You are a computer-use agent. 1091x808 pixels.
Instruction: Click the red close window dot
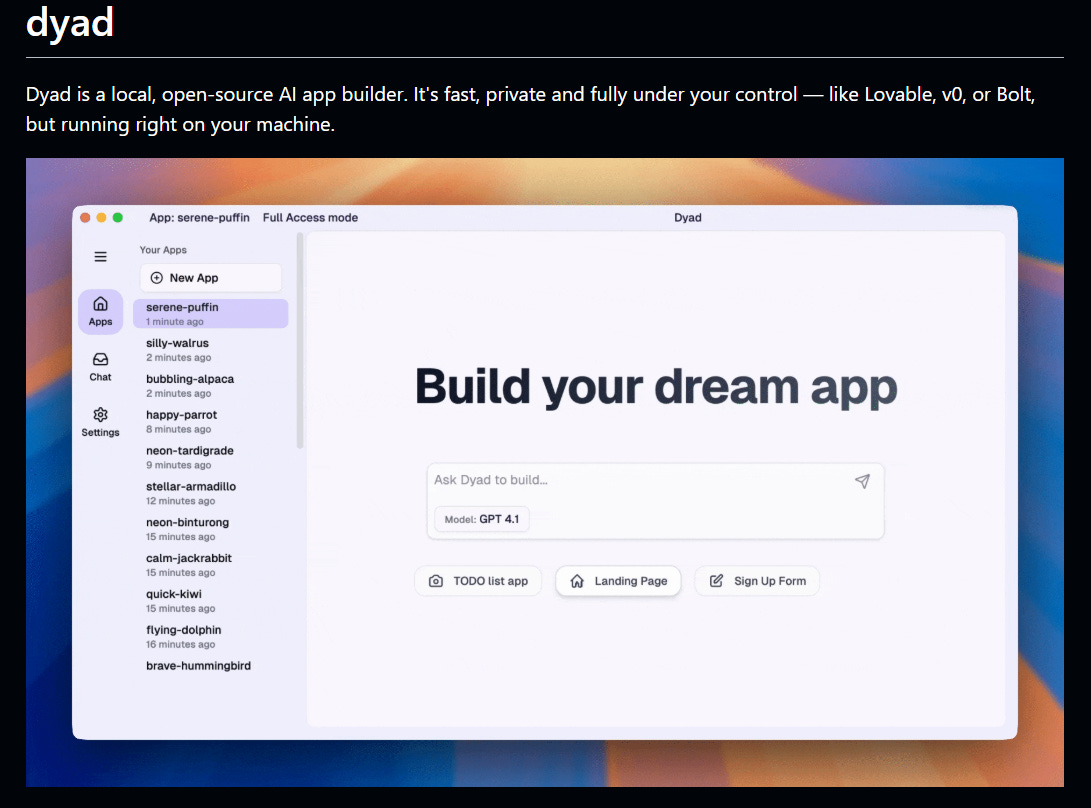85,218
